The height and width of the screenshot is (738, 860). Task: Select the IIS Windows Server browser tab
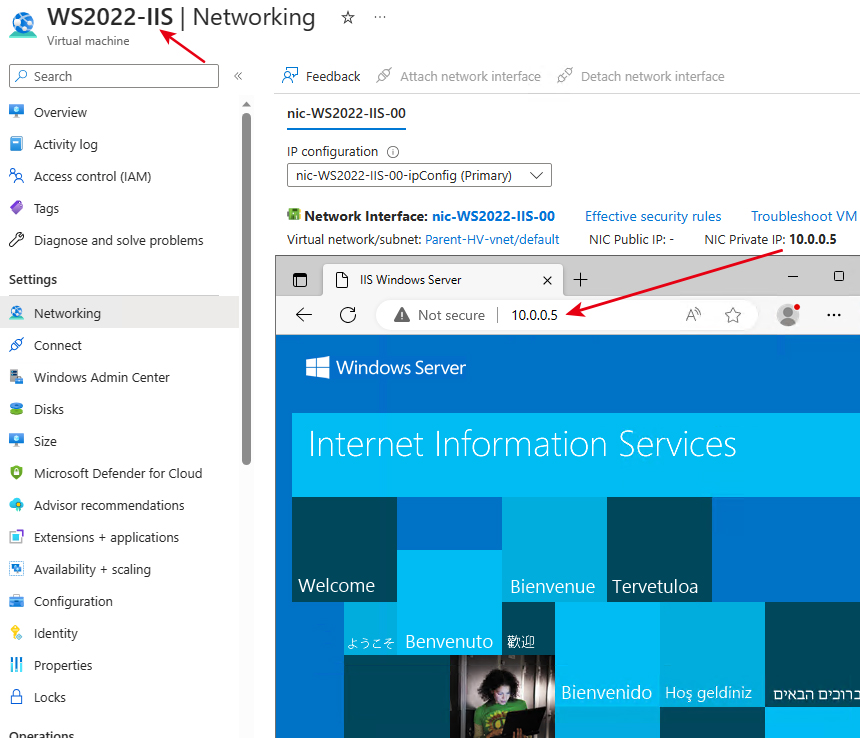[443, 280]
